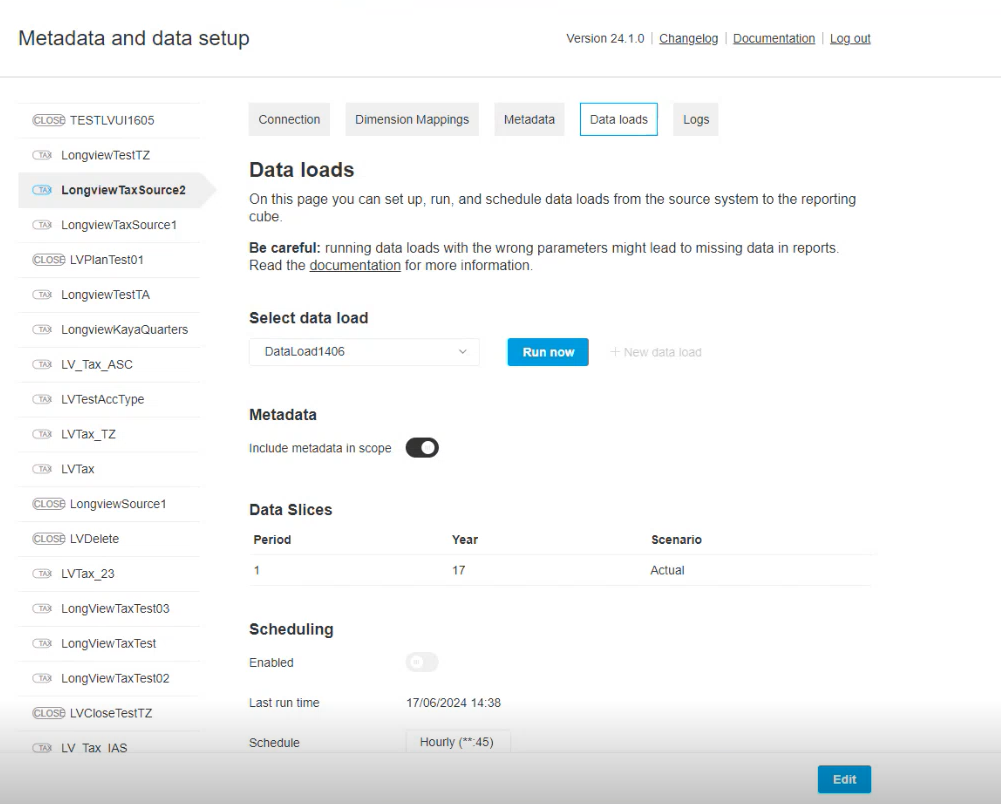Switch to the Dimension Mappings tab
Screen dimensions: 1001x804
coord(412,119)
